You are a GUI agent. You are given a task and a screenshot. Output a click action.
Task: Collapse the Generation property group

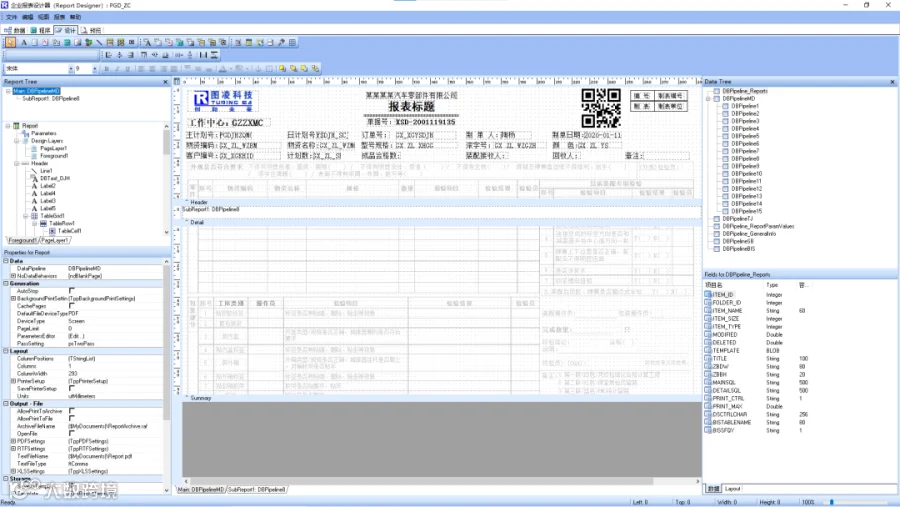(6, 284)
